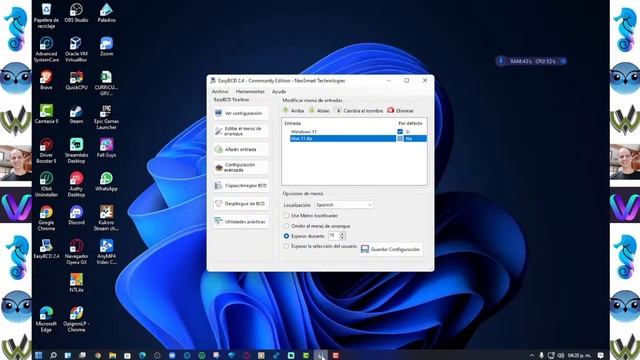The width and height of the screenshot is (640, 360).
Task: Open Copiar/Arreglar BCD section
Action: [241, 185]
